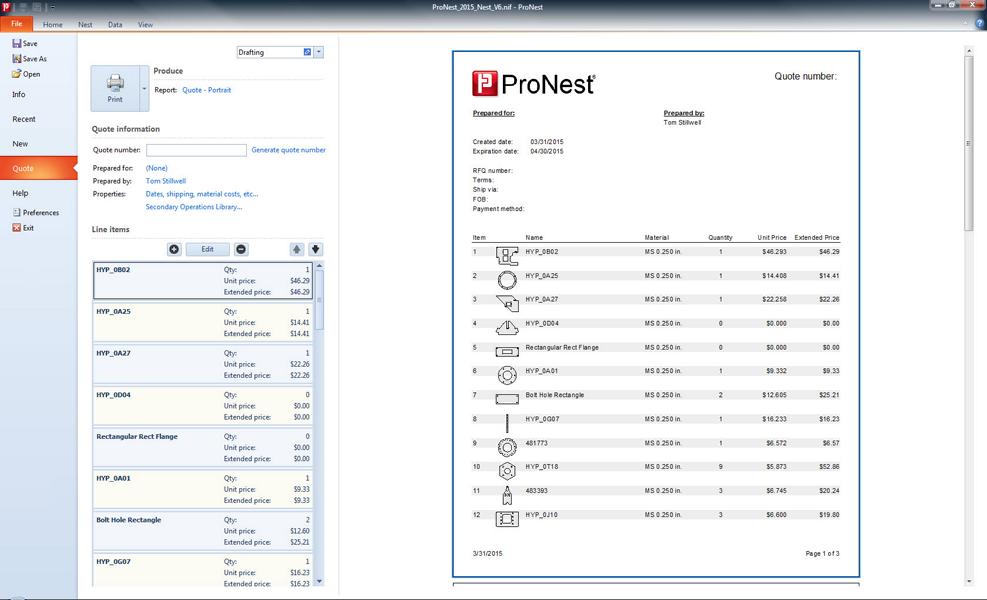Click the Page 1 of 3 footer text
This screenshot has width=987, height=600.
822,553
